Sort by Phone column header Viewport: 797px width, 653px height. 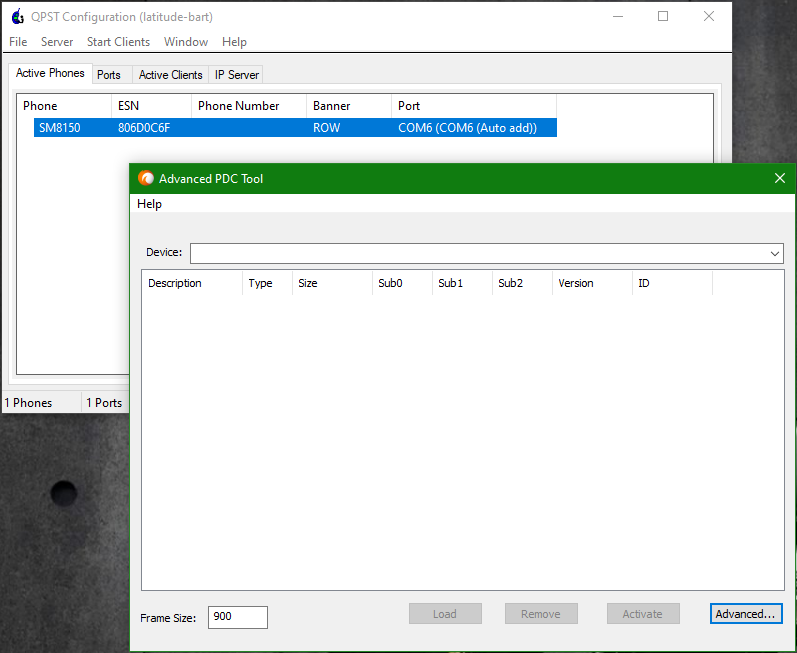click(x=64, y=106)
